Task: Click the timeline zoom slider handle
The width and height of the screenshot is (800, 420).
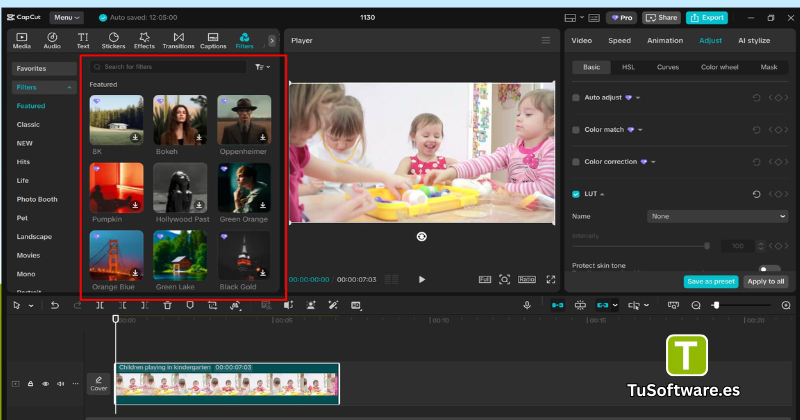Action: [x=716, y=305]
